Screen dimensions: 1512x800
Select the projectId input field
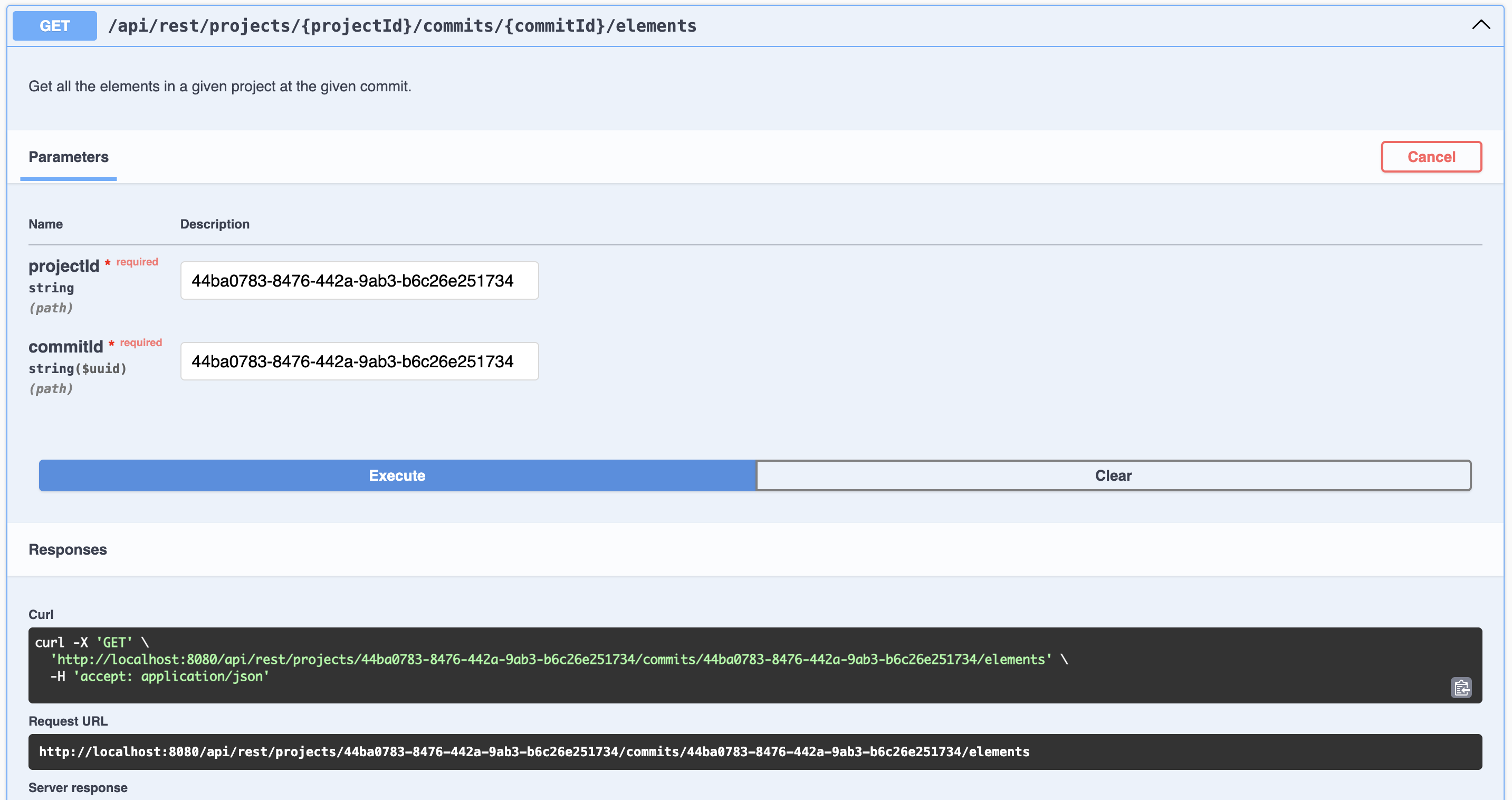[x=359, y=281]
